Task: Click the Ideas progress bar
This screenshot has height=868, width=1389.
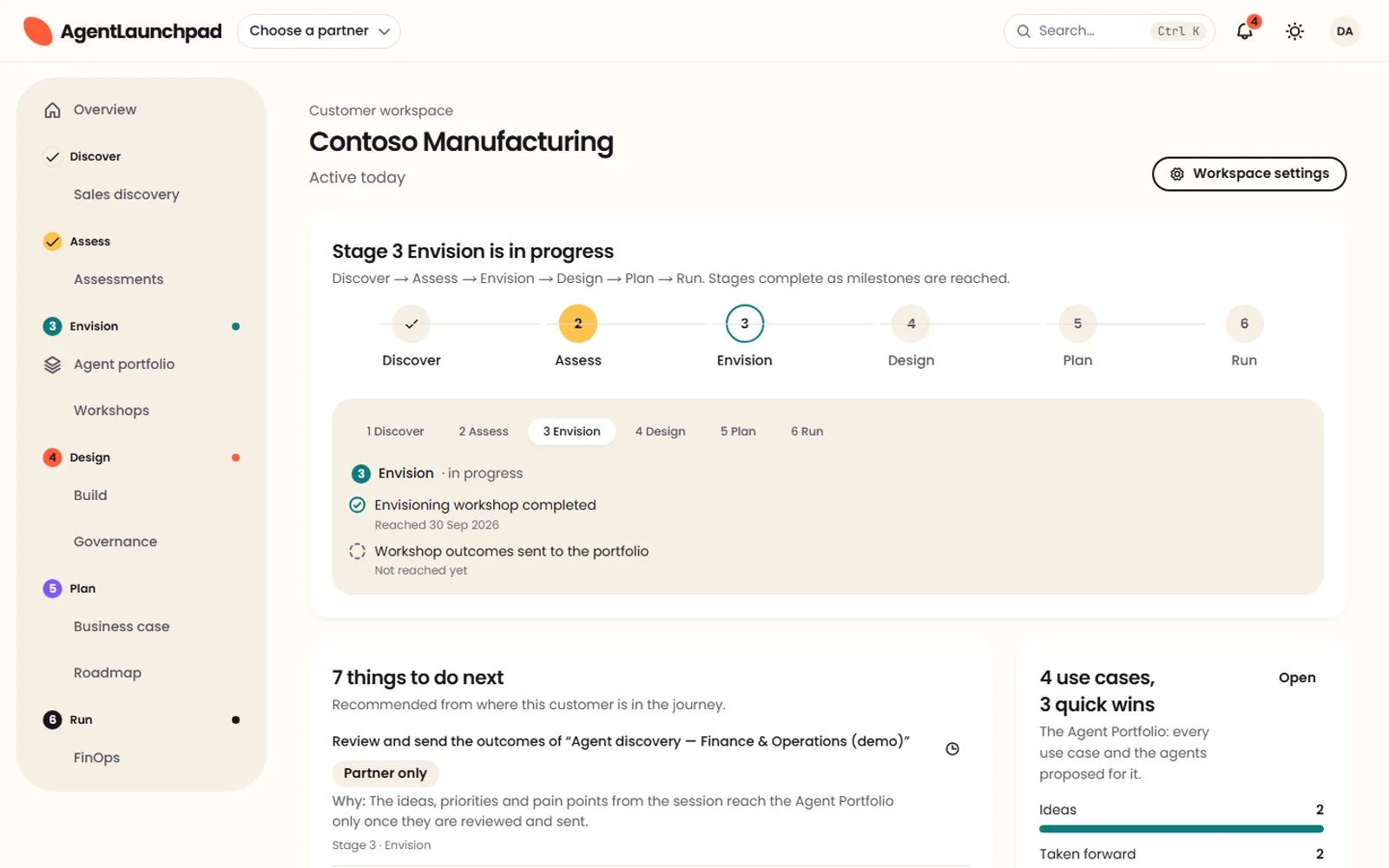Action: (x=1182, y=829)
